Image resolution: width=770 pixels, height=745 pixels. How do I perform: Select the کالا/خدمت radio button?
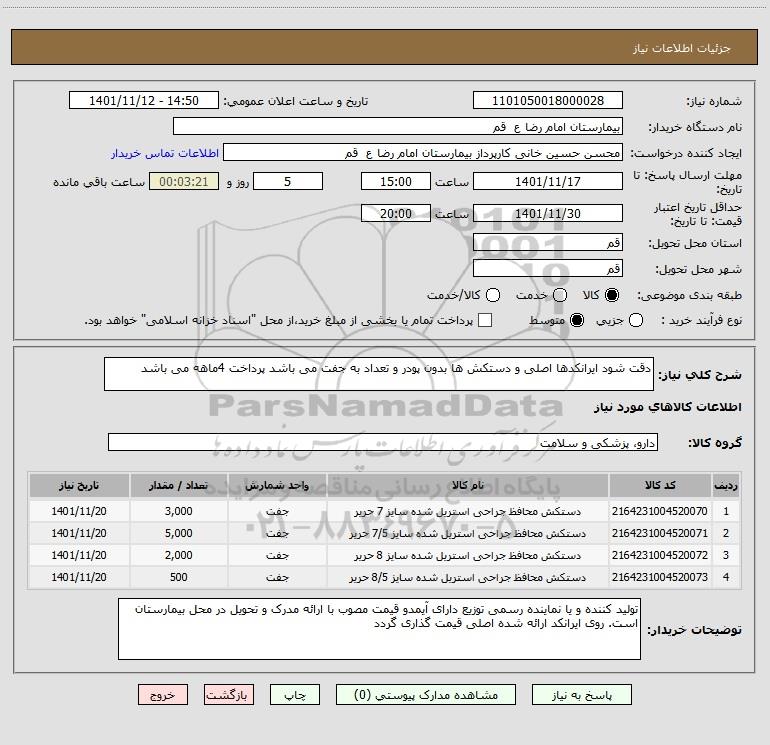click(493, 295)
